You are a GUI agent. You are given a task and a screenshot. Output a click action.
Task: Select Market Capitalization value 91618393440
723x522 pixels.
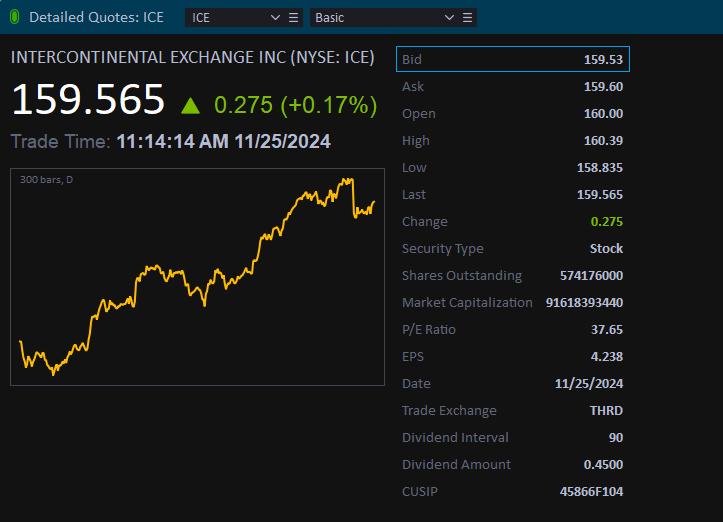point(584,303)
